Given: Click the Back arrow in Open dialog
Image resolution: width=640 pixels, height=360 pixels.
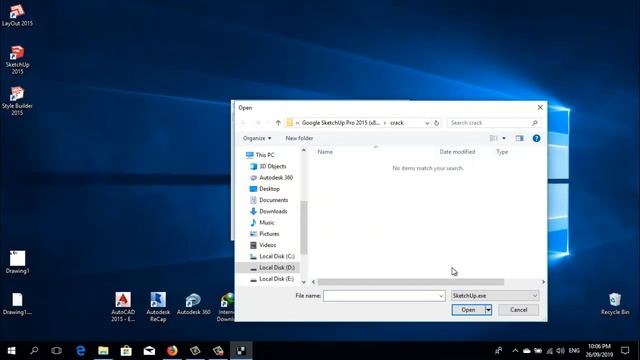Looking at the screenshot, I should coord(244,122).
